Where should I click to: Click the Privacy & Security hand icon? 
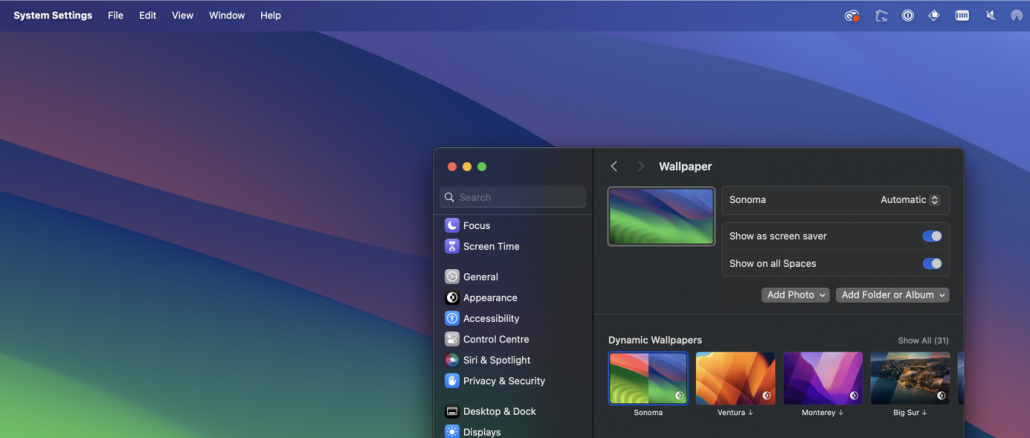point(452,381)
